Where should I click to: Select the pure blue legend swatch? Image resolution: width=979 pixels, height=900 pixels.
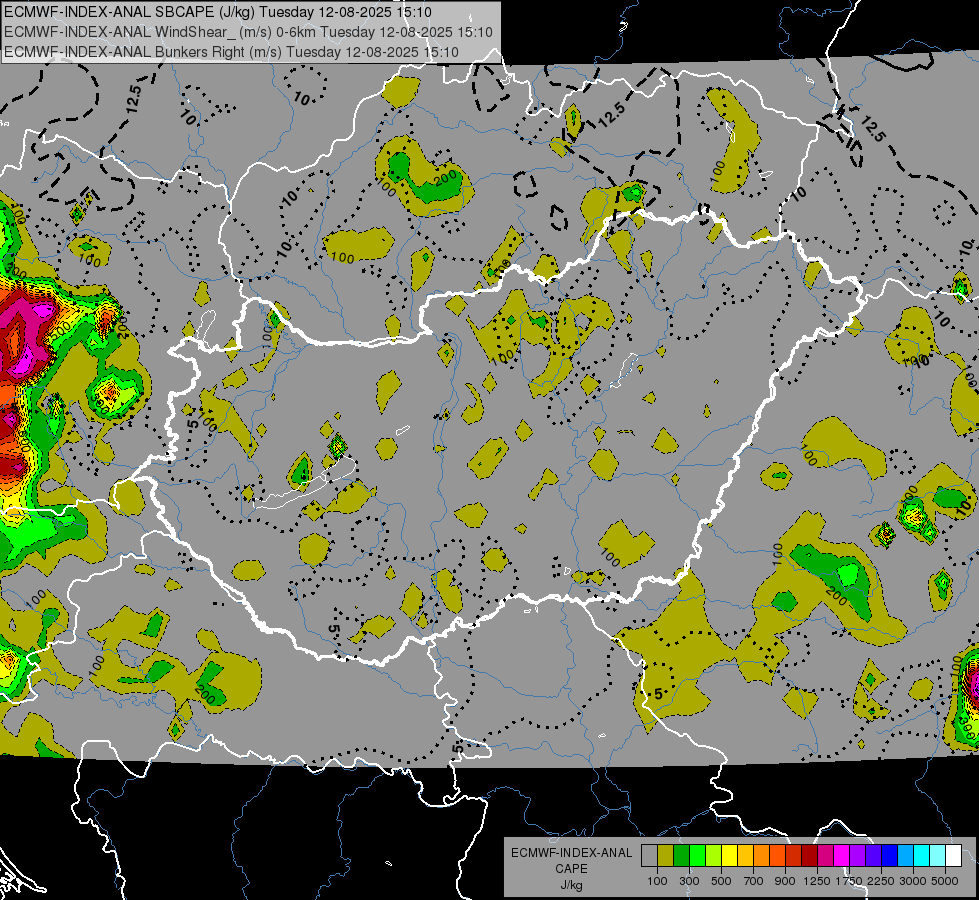(x=890, y=856)
